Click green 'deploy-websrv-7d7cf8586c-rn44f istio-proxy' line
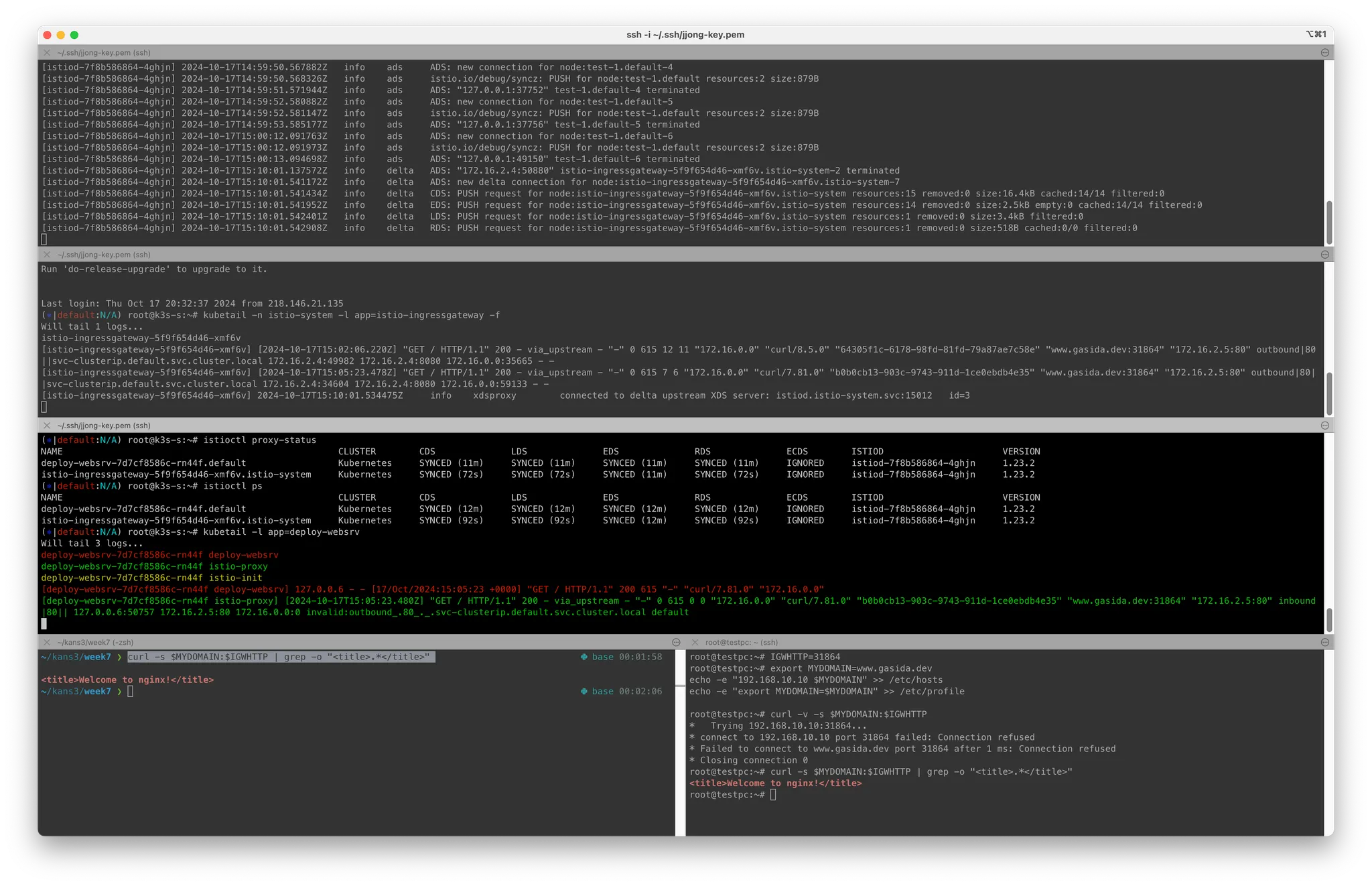1372x886 pixels. coord(154,566)
